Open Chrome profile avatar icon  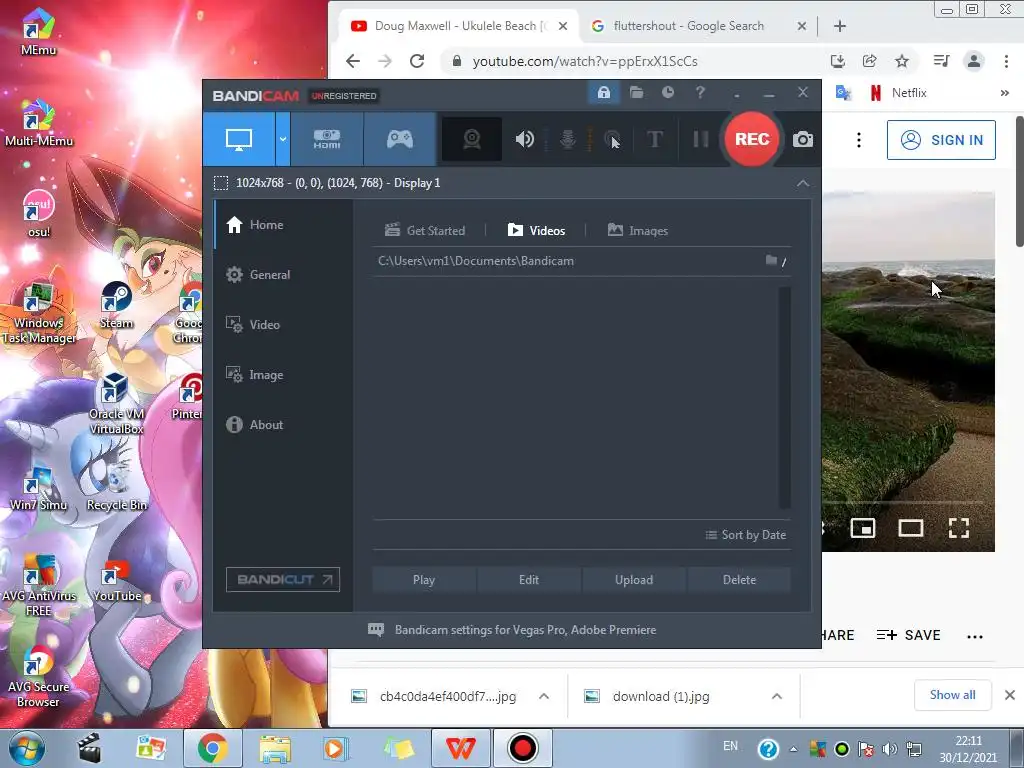coord(974,61)
